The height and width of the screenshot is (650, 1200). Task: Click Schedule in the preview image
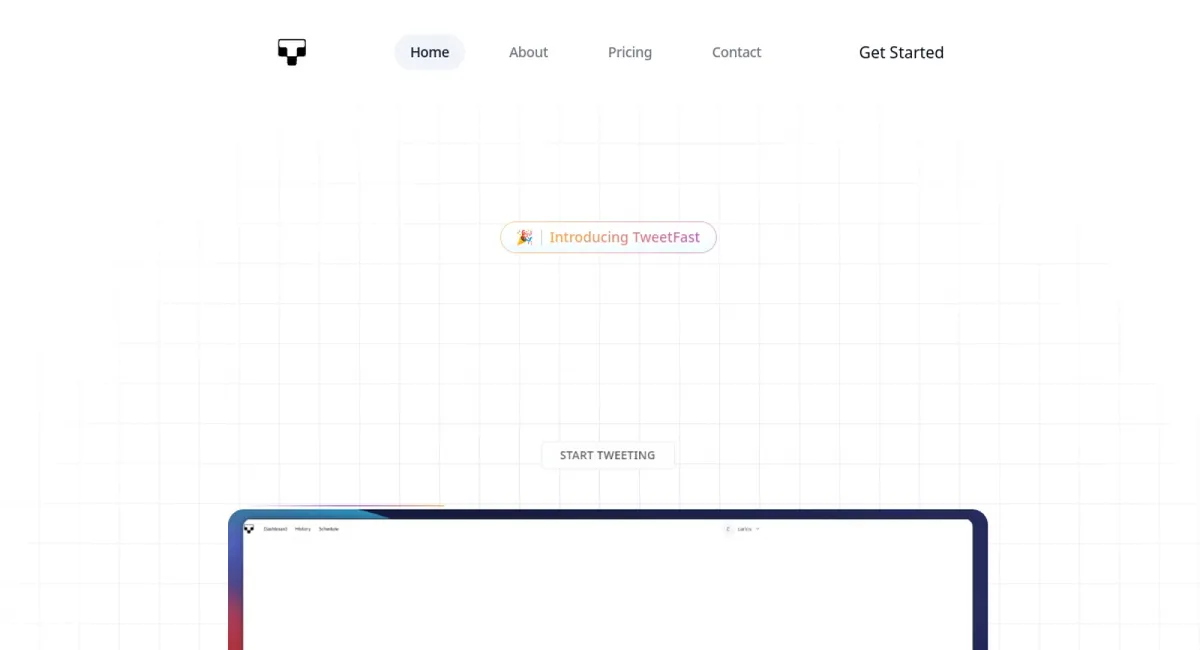329,529
